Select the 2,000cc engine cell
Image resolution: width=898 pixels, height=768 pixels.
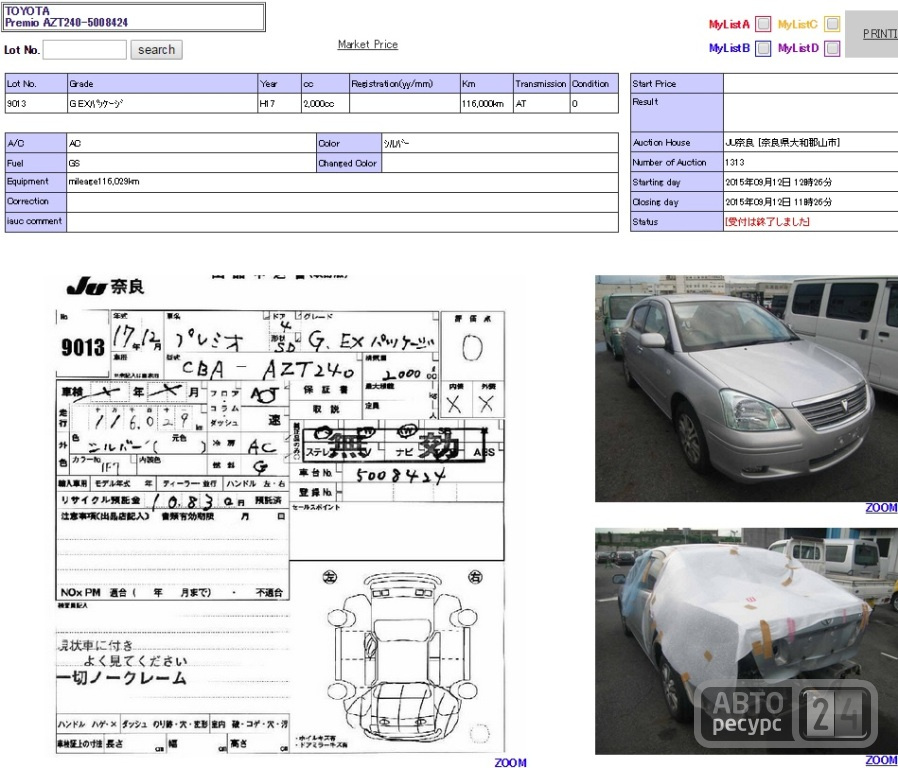click(x=325, y=104)
